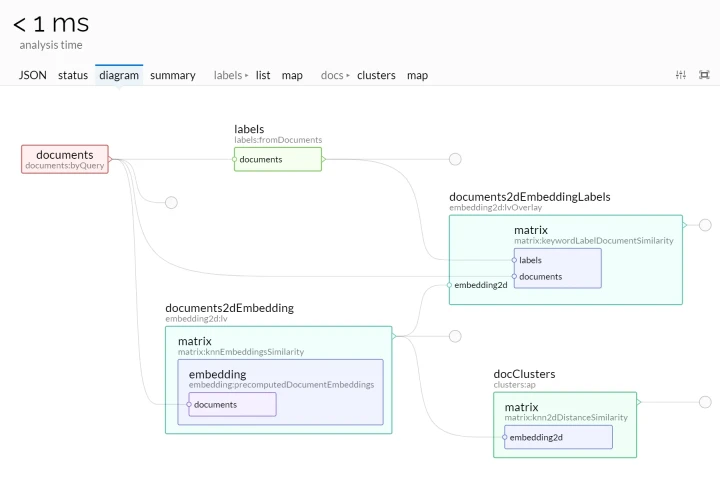Click the matrix:knn2dDistanceSimilarity label
The width and height of the screenshot is (720, 496).
click(566, 417)
